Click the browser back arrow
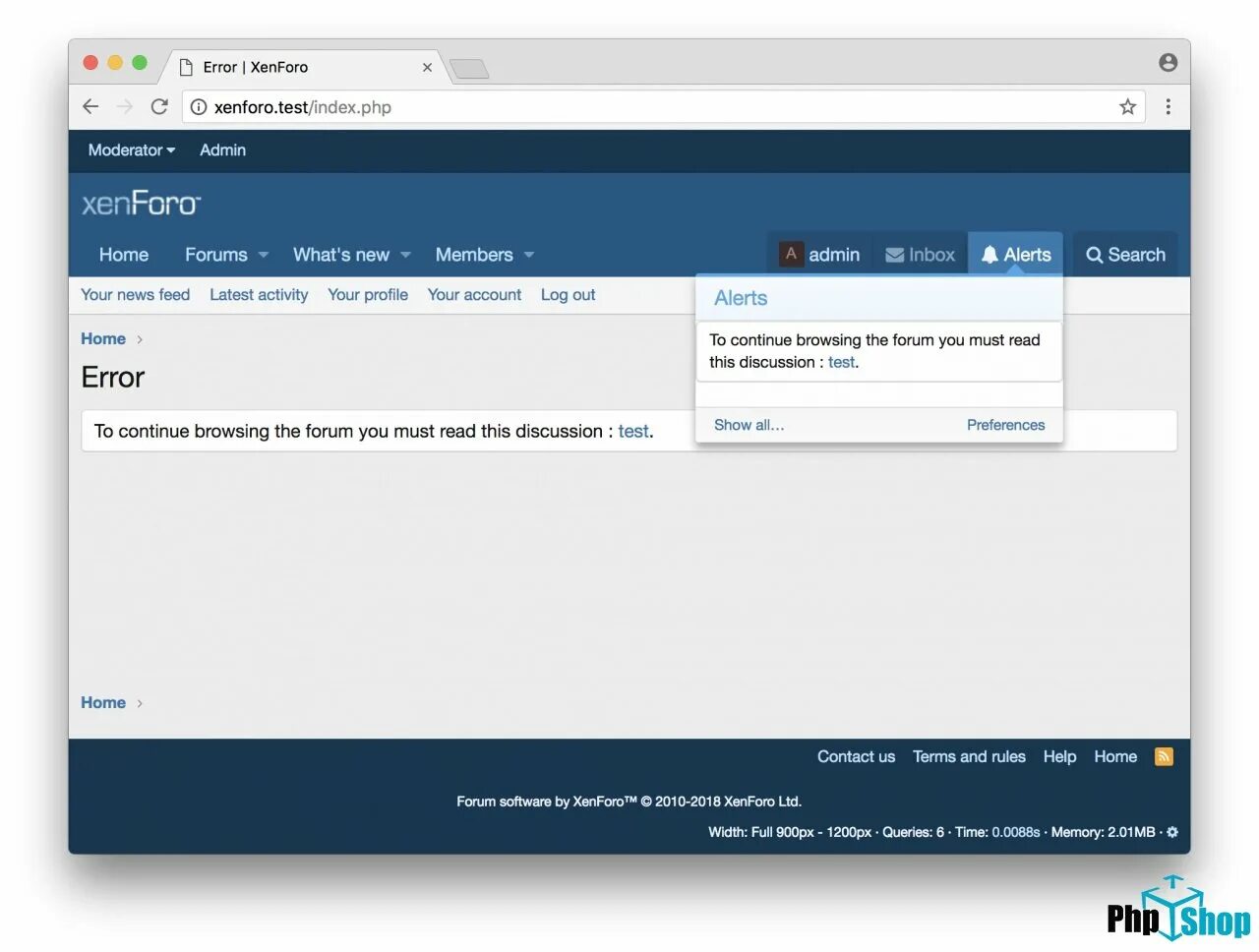The width and height of the screenshot is (1259, 952). (x=90, y=106)
